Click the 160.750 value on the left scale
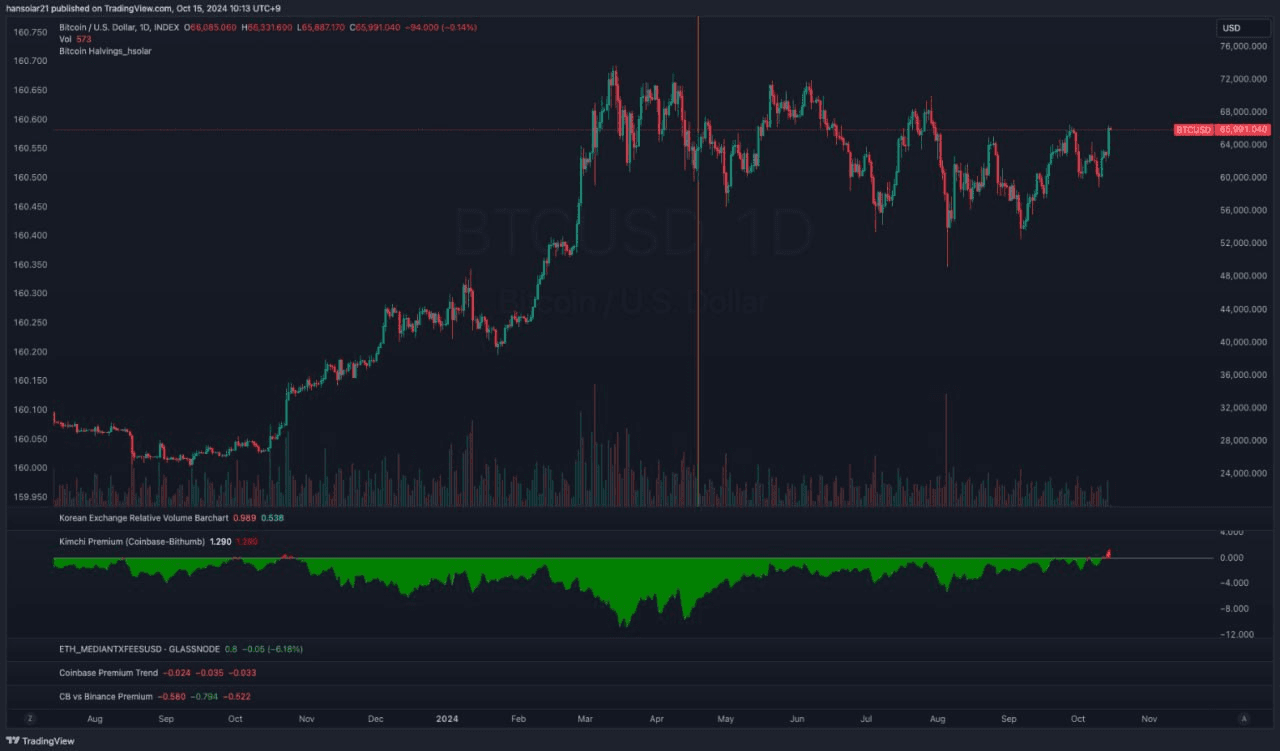 click(x=30, y=32)
